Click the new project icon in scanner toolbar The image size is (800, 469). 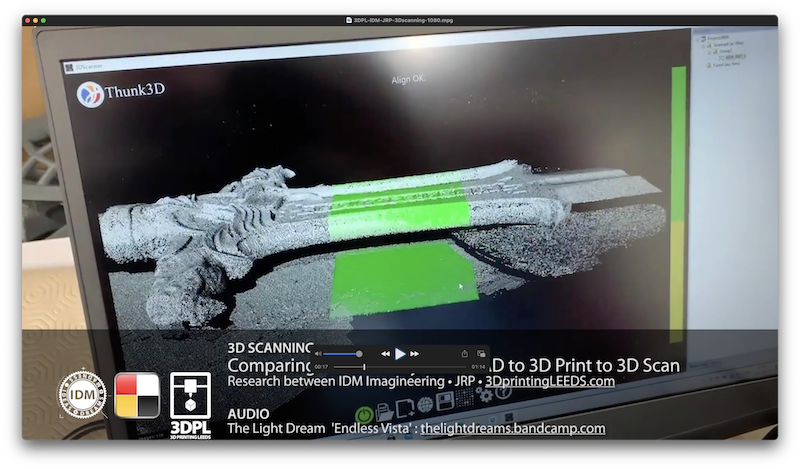[405, 409]
